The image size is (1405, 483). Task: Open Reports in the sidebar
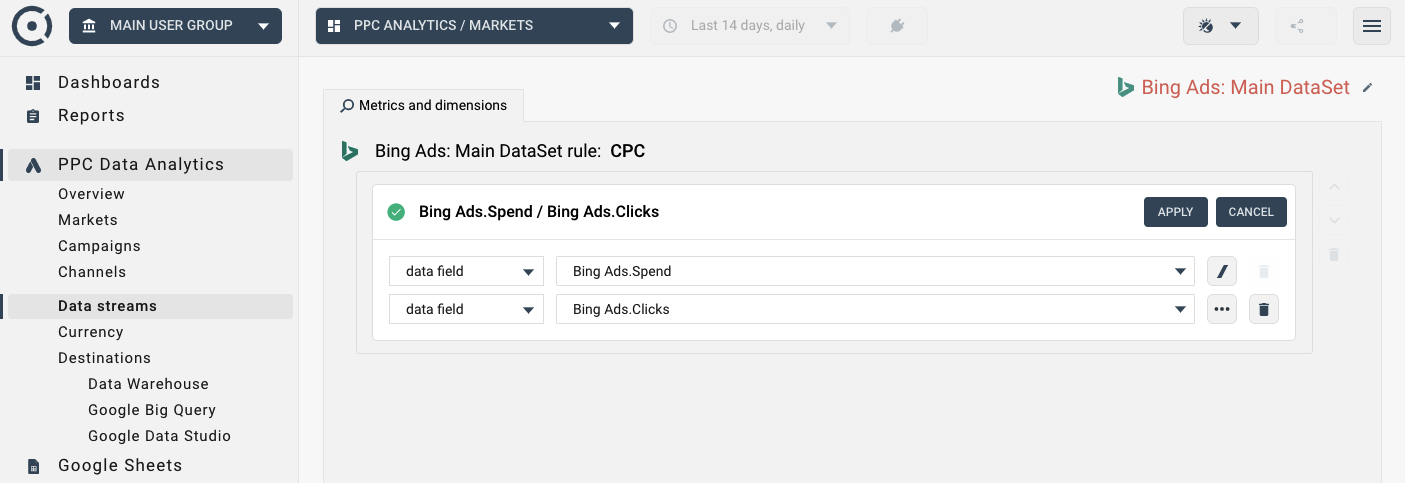click(x=91, y=115)
